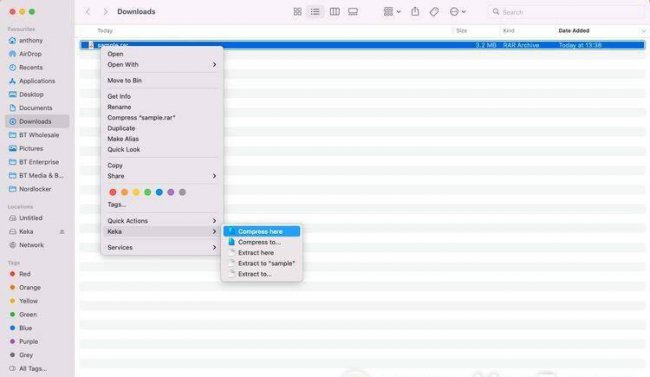This screenshot has width=650, height=377.
Task: Open Keka volume in sidebar
Action: point(26,231)
